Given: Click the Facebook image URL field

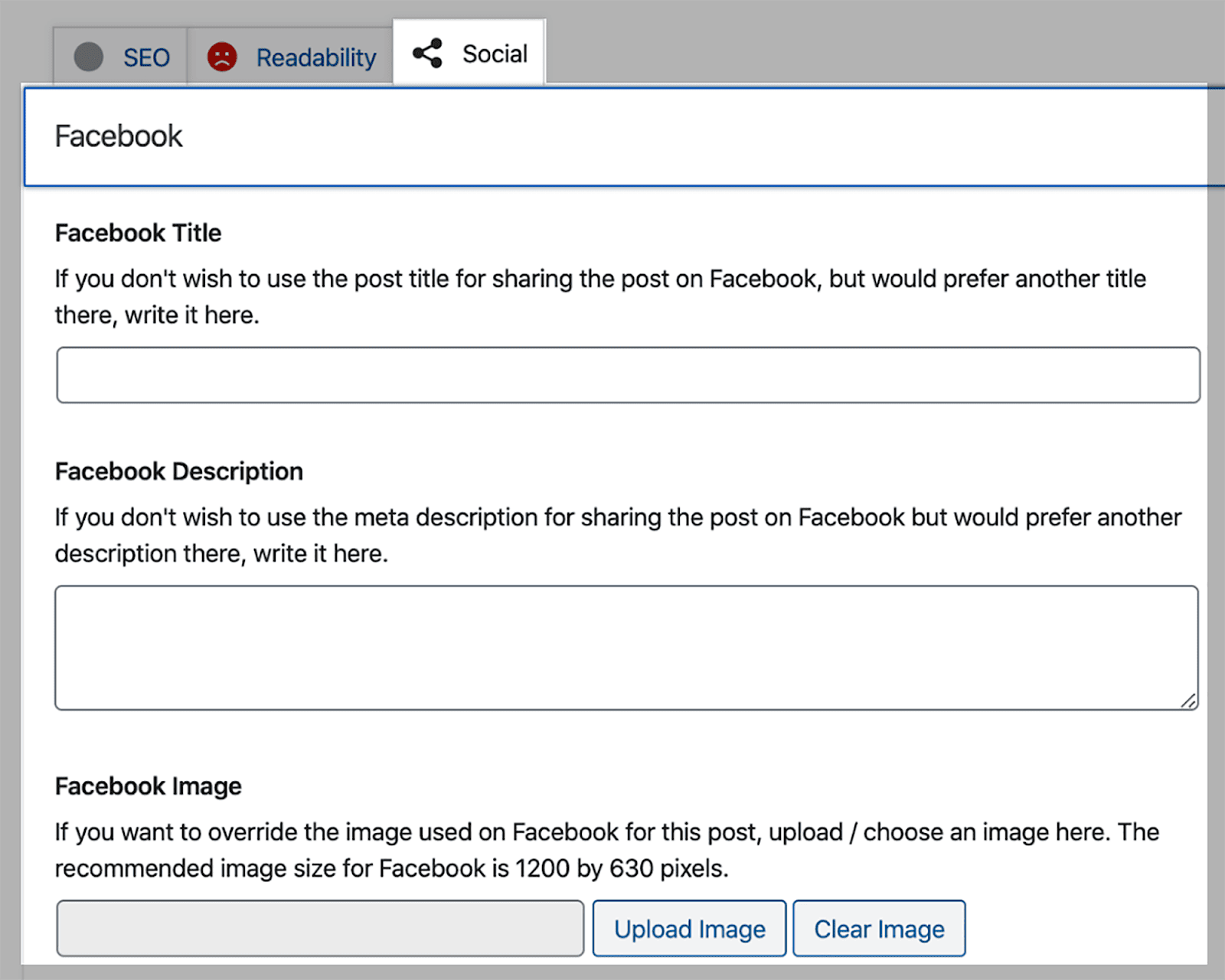Looking at the screenshot, I should [320, 929].
